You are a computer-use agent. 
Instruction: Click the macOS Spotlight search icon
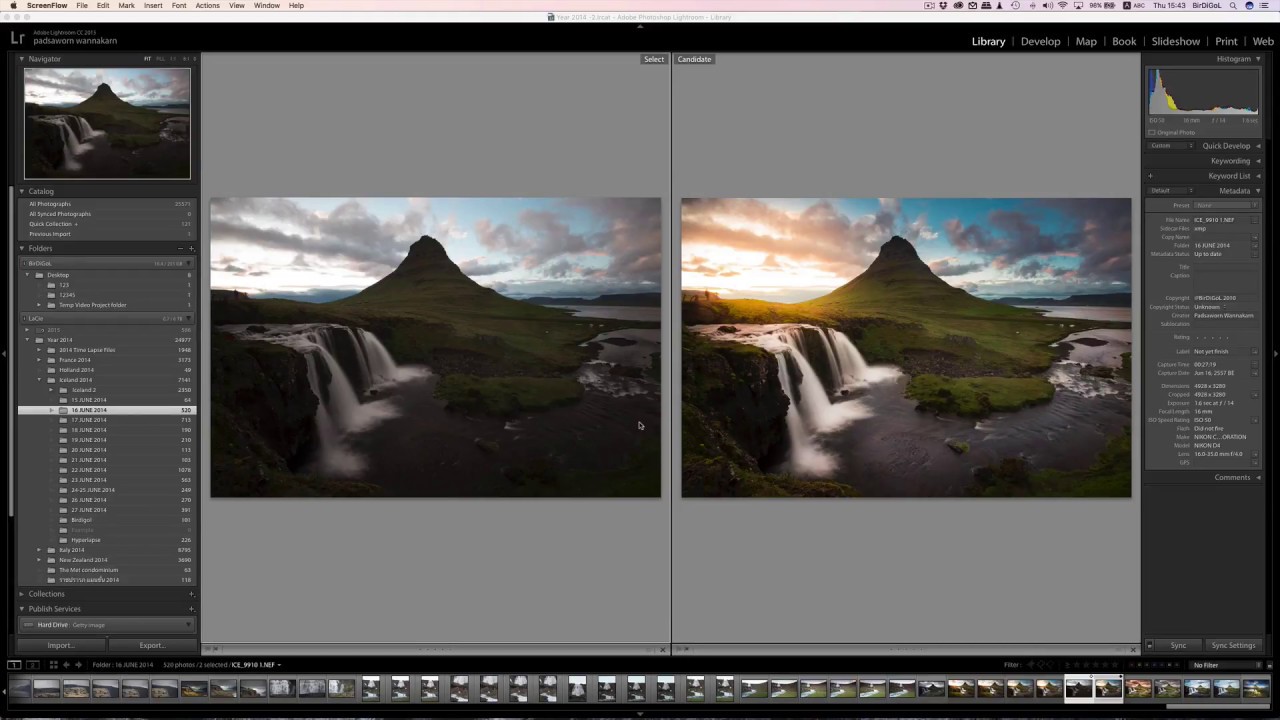pos(1231,5)
